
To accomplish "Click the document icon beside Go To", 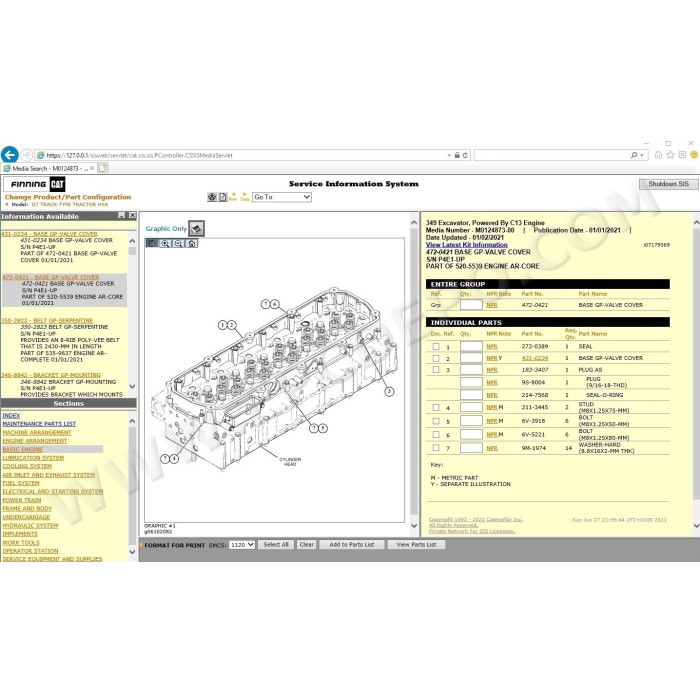I will pyautogui.click(x=223, y=197).
